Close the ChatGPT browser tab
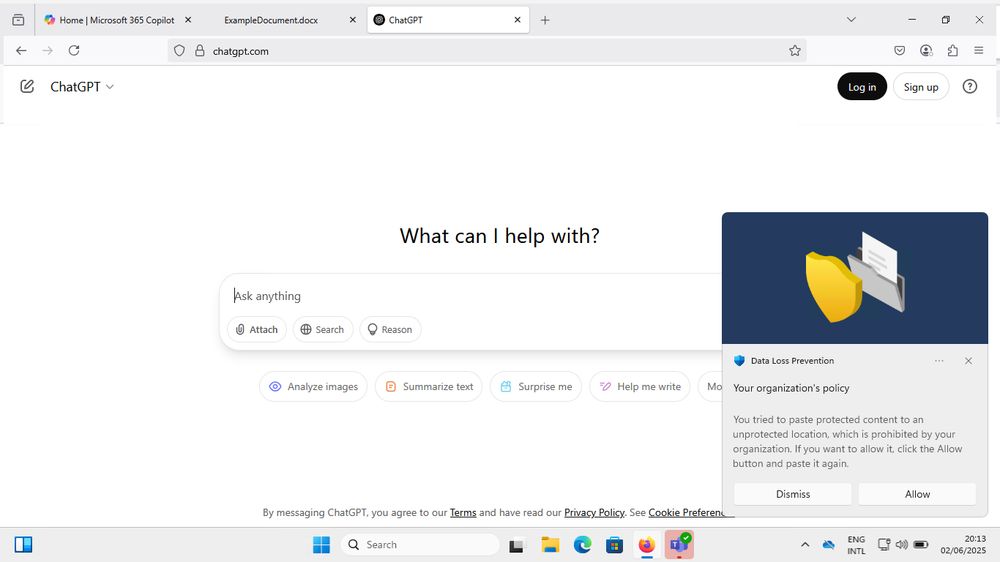 tap(517, 20)
